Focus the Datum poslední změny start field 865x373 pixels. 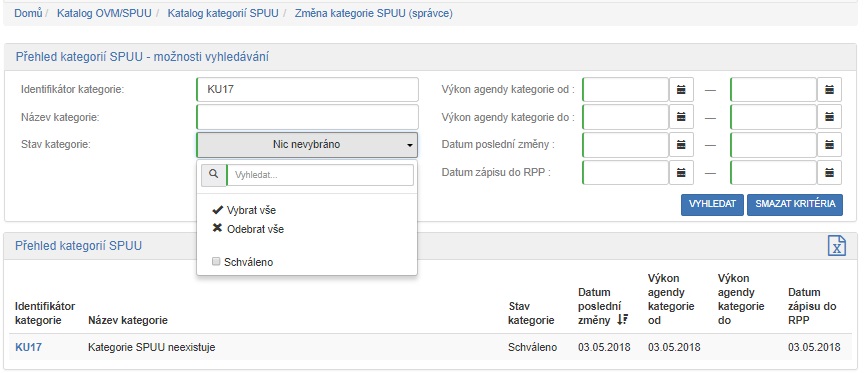(x=626, y=145)
